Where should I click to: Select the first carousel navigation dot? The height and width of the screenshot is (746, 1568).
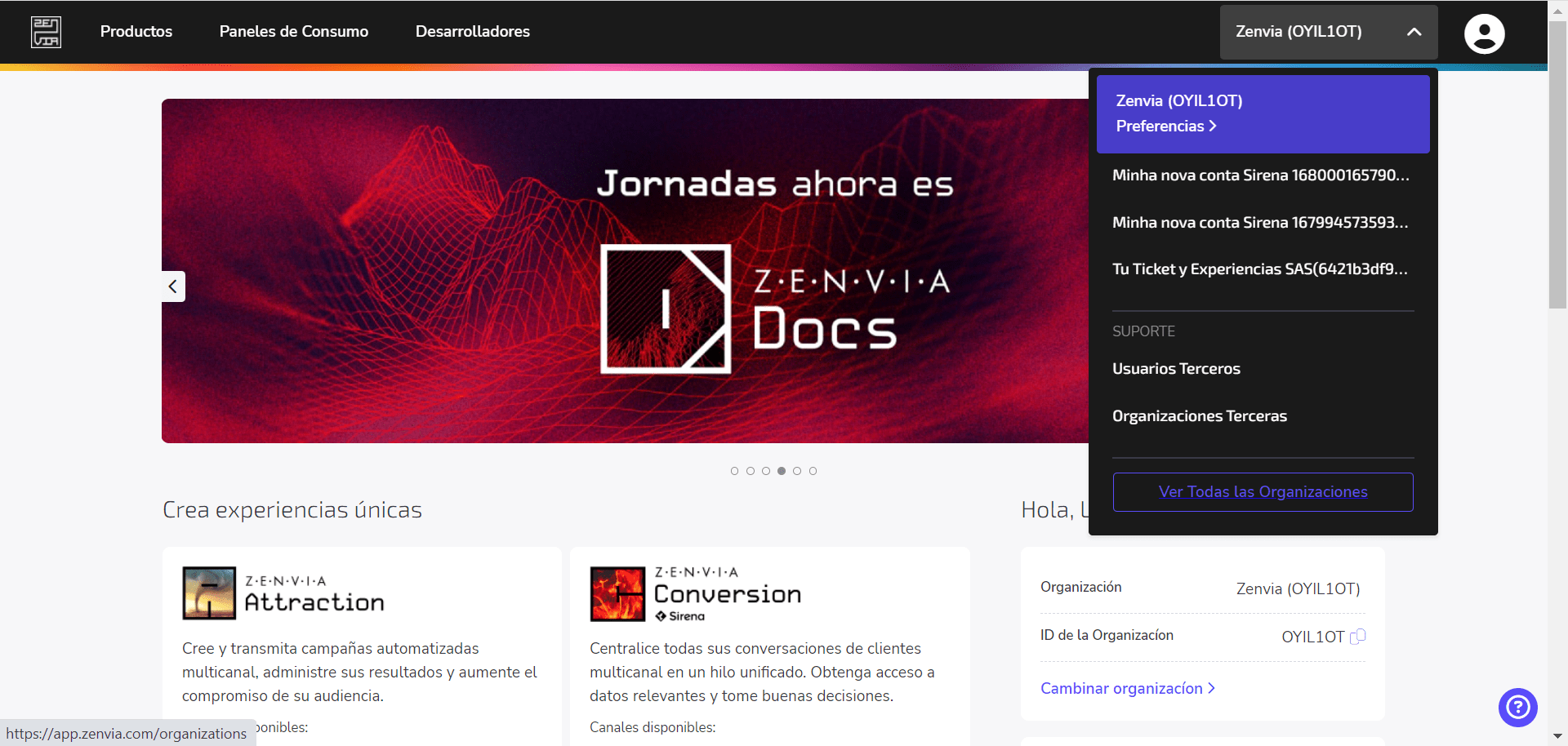[734, 470]
